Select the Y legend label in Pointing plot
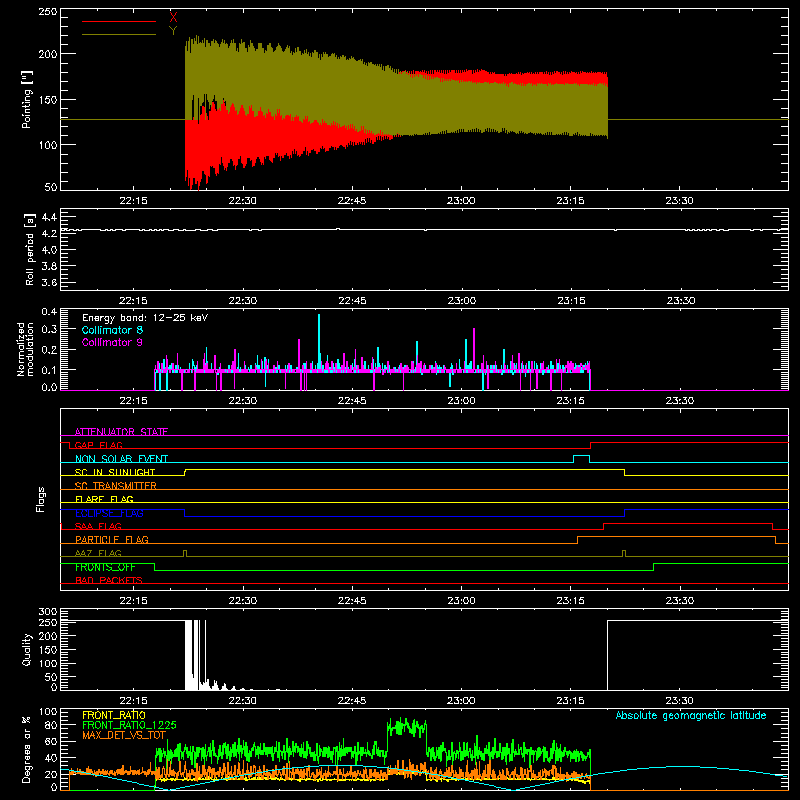Viewport: 800px width, 800px height. pos(173,31)
